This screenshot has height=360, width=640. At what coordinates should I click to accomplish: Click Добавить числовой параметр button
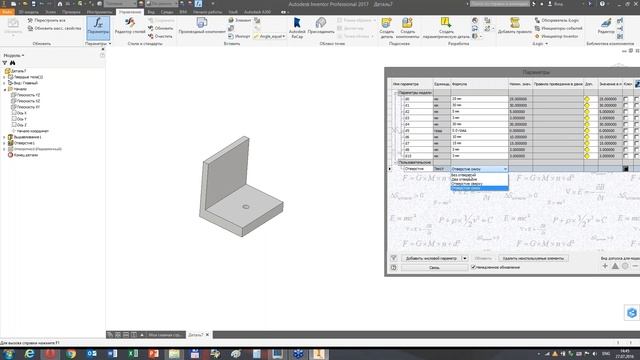pyautogui.click(x=431, y=258)
